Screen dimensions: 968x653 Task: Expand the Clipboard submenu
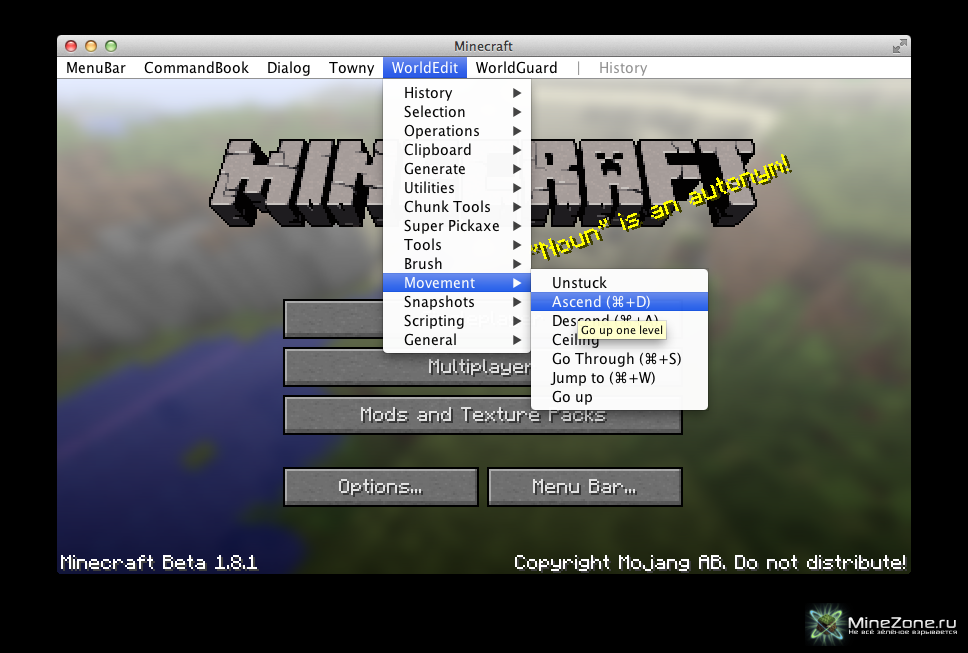(438, 150)
